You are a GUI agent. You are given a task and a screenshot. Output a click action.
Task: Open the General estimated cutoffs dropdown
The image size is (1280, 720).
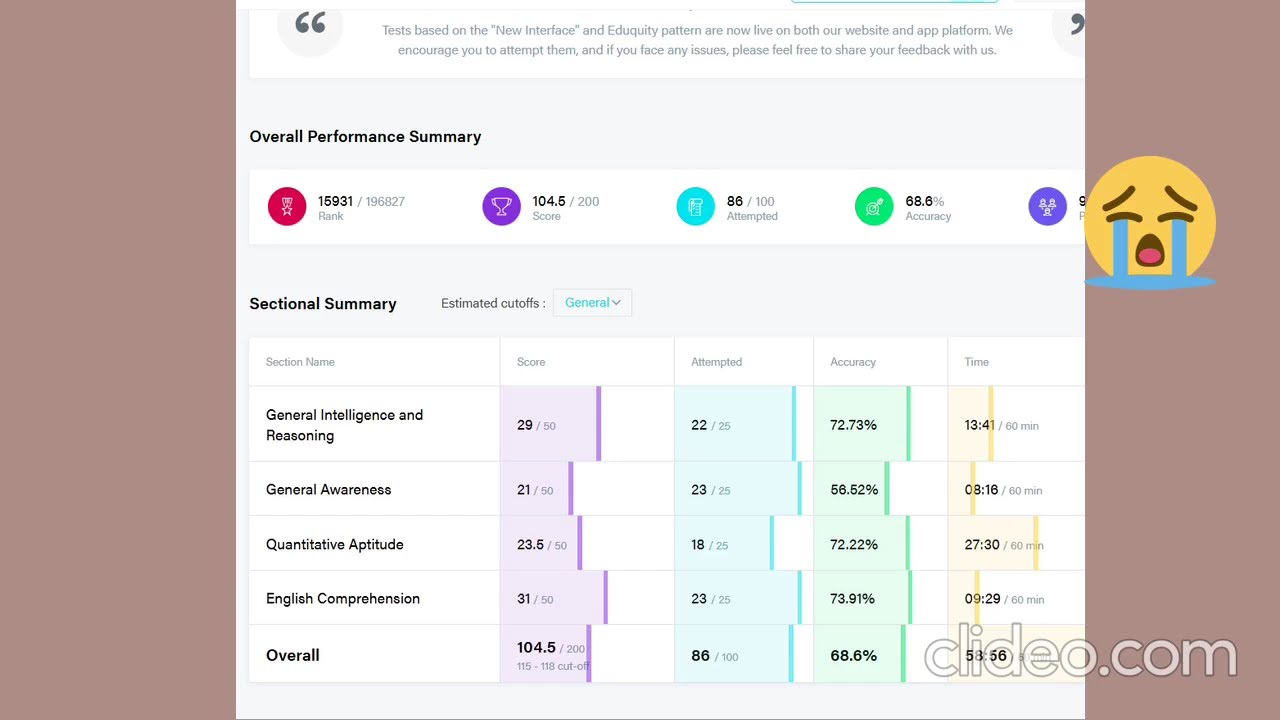(592, 303)
